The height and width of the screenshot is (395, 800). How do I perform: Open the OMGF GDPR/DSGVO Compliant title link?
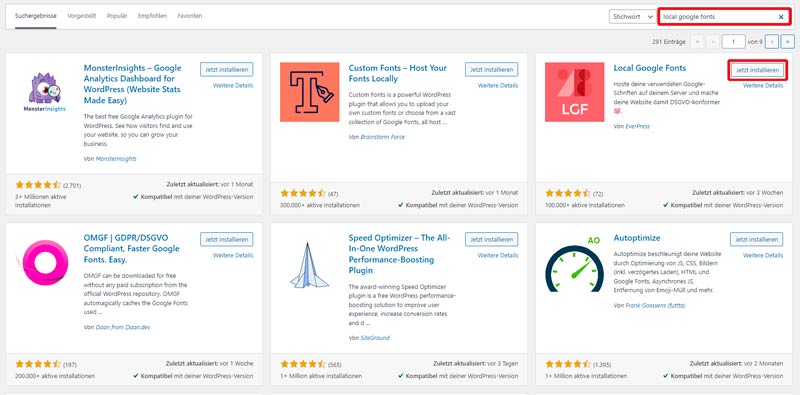[x=132, y=249]
